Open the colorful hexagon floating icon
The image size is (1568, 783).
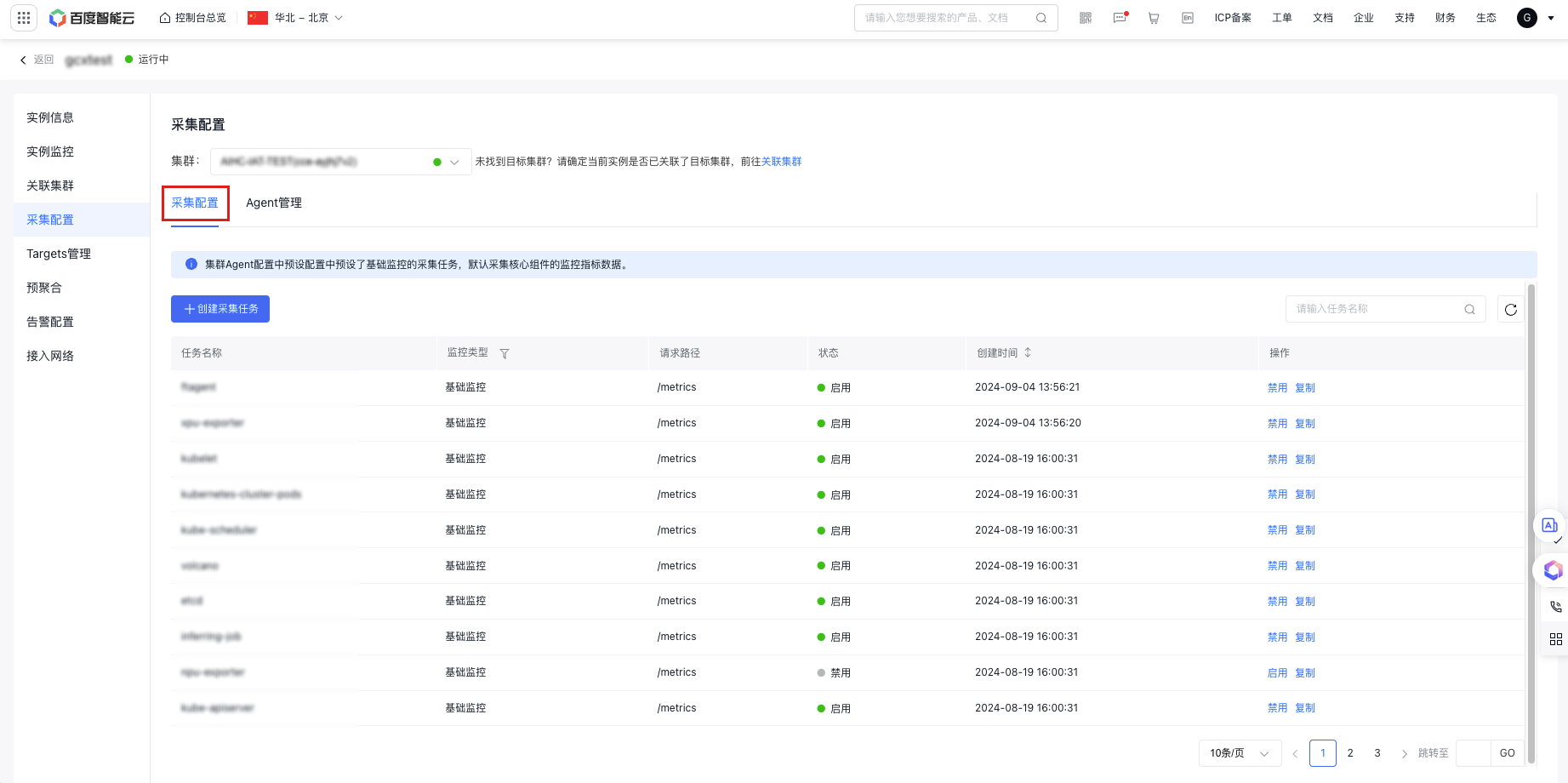click(1553, 570)
